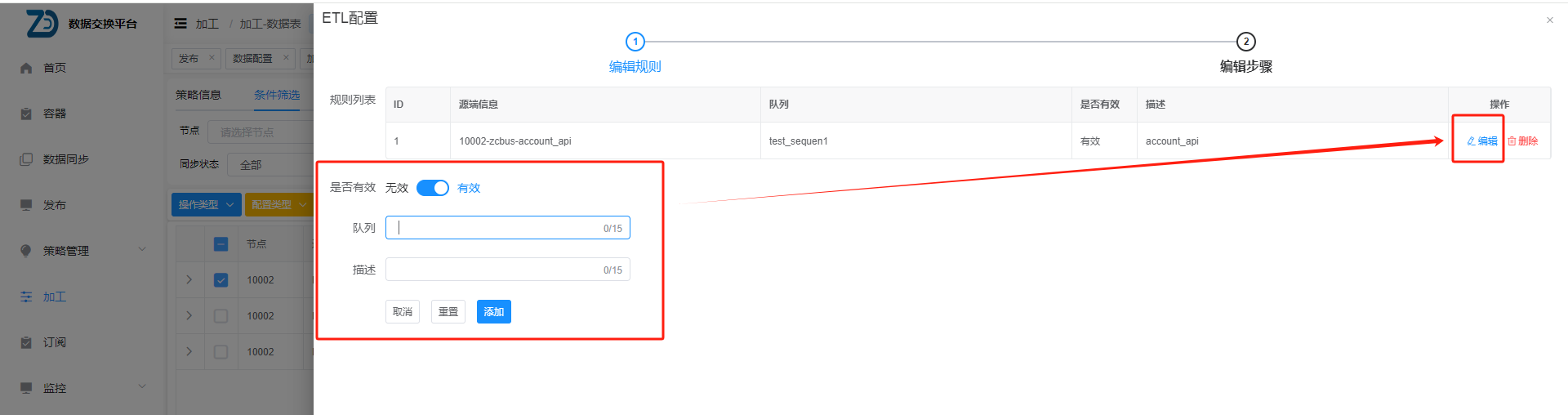Expand the first 10002 table row
Image resolution: width=1568 pixels, height=415 pixels.
pyautogui.click(x=189, y=280)
